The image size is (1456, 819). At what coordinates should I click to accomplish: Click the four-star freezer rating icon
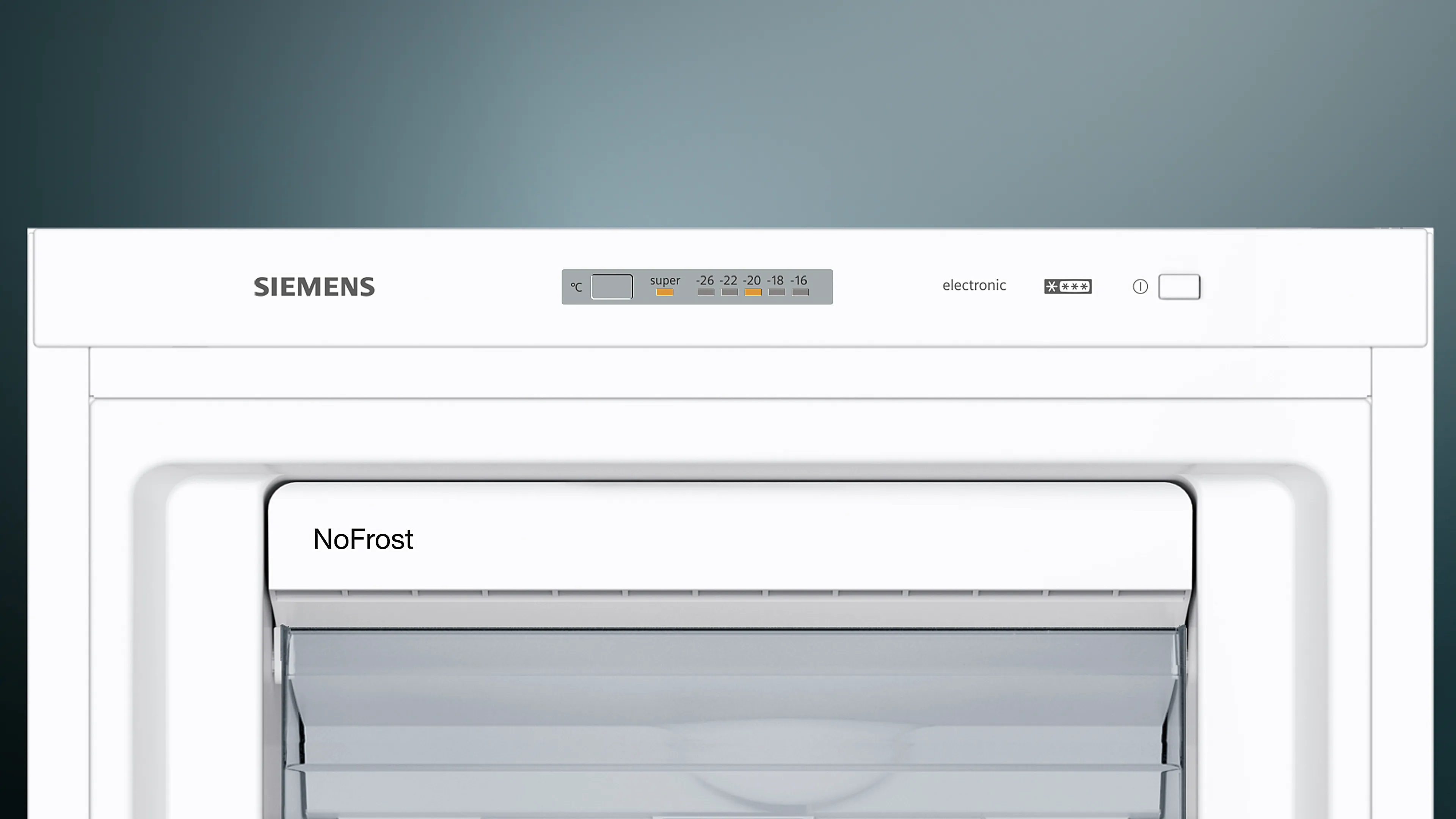pyautogui.click(x=1067, y=287)
